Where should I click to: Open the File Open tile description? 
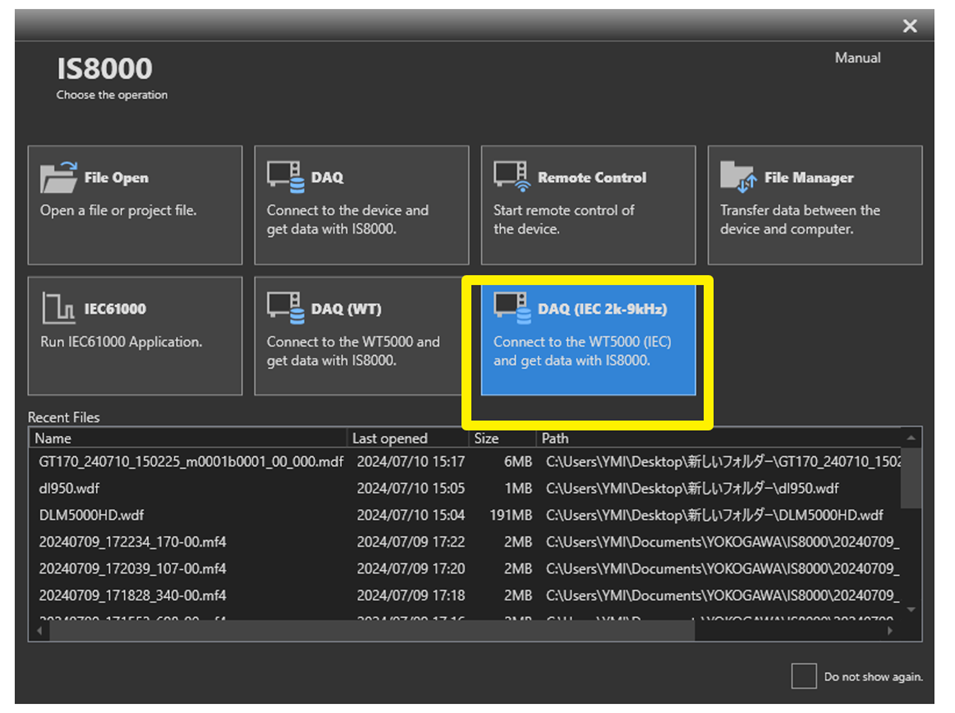118,211
